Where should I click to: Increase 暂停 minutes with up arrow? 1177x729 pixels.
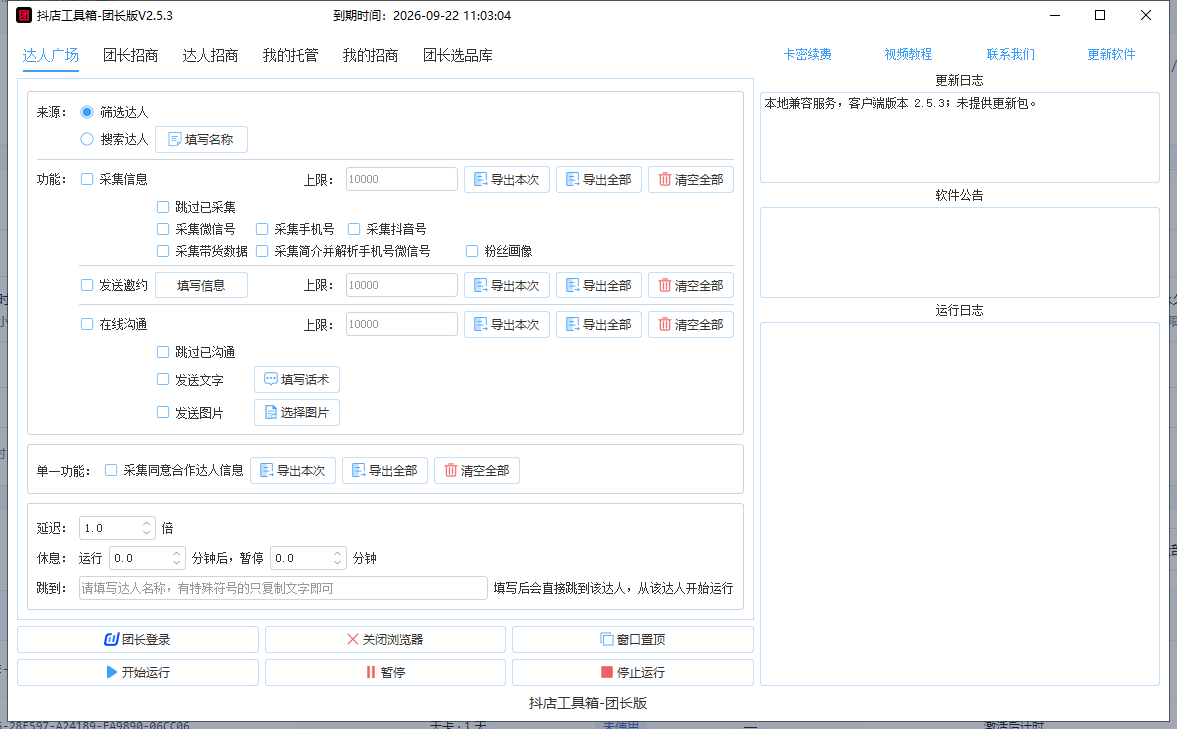(x=338, y=554)
